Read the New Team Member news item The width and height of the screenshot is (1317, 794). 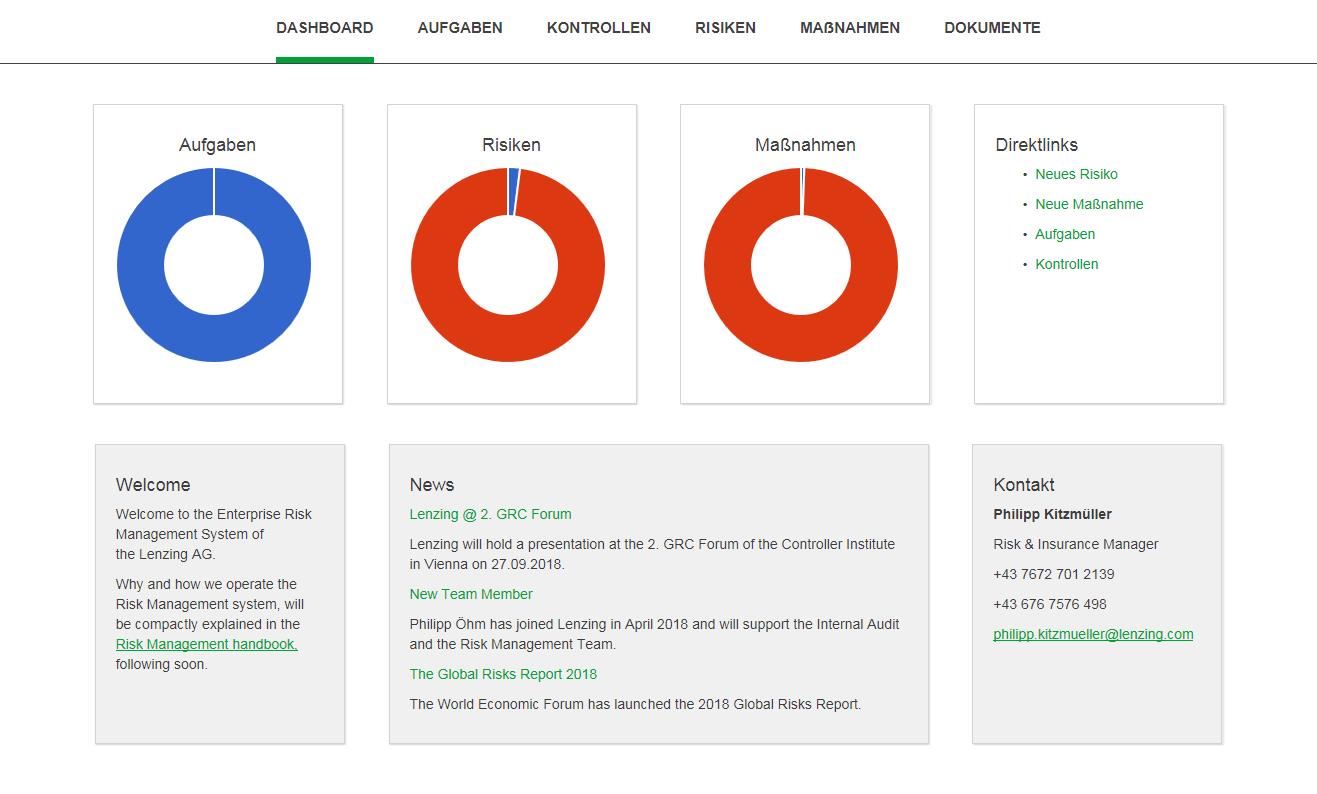471,594
